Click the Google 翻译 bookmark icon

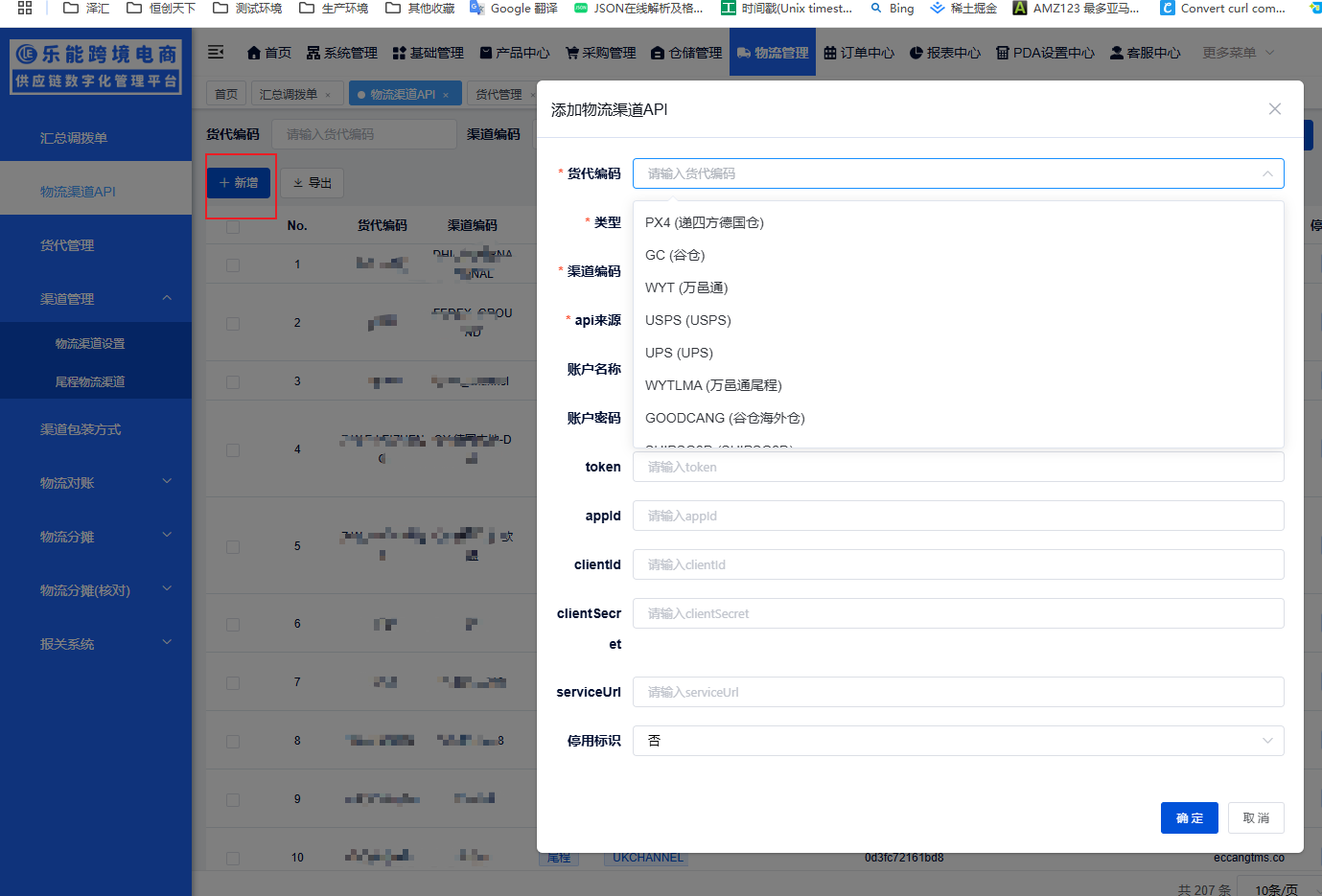pos(476,8)
